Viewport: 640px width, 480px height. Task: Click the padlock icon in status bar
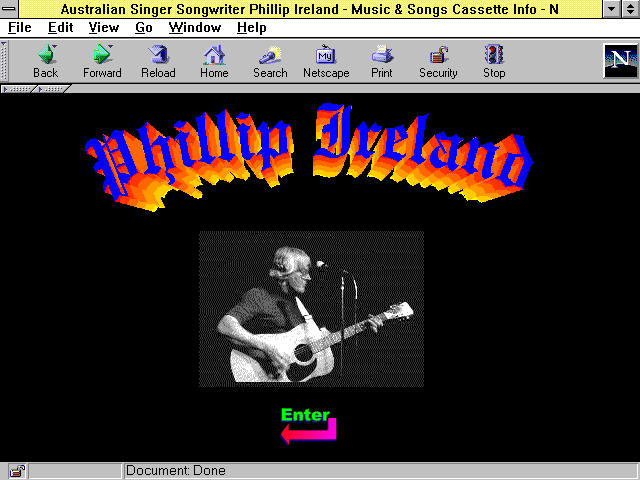17,471
